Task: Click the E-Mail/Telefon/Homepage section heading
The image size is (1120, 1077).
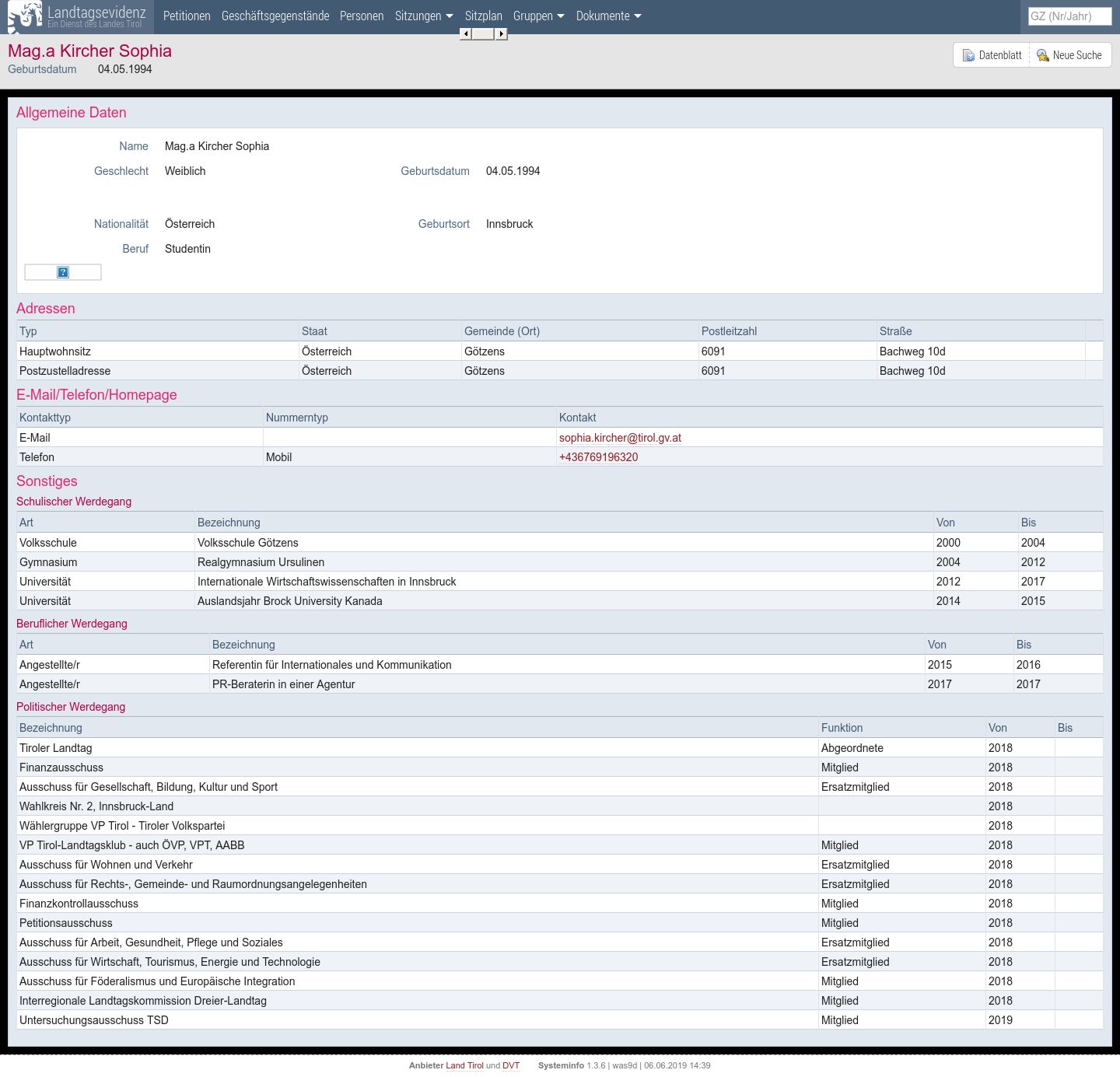Action: (96, 395)
